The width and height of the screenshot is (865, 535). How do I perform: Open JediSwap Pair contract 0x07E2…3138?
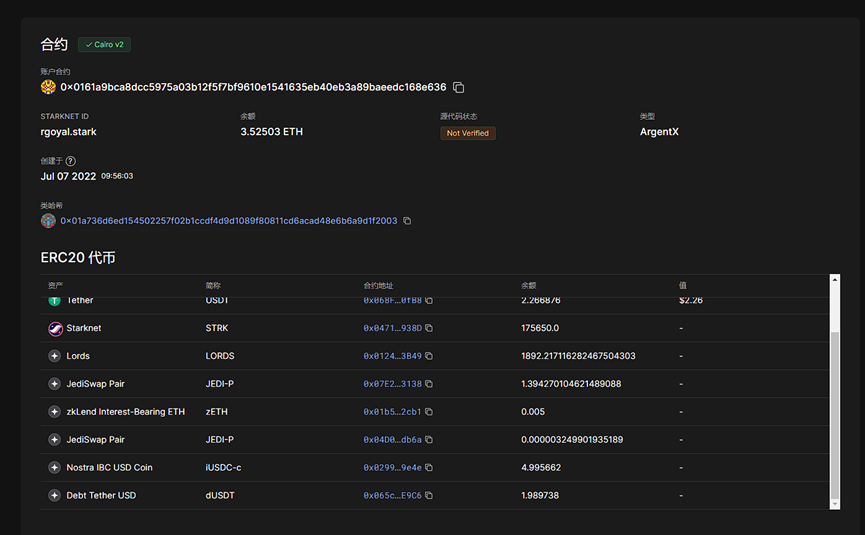(x=392, y=384)
